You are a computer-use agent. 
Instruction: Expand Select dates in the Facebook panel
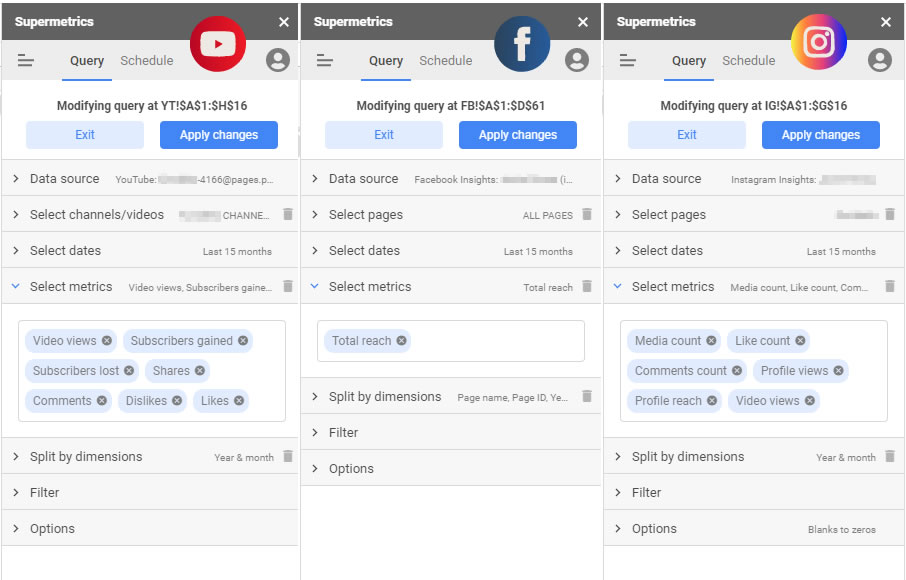click(451, 250)
